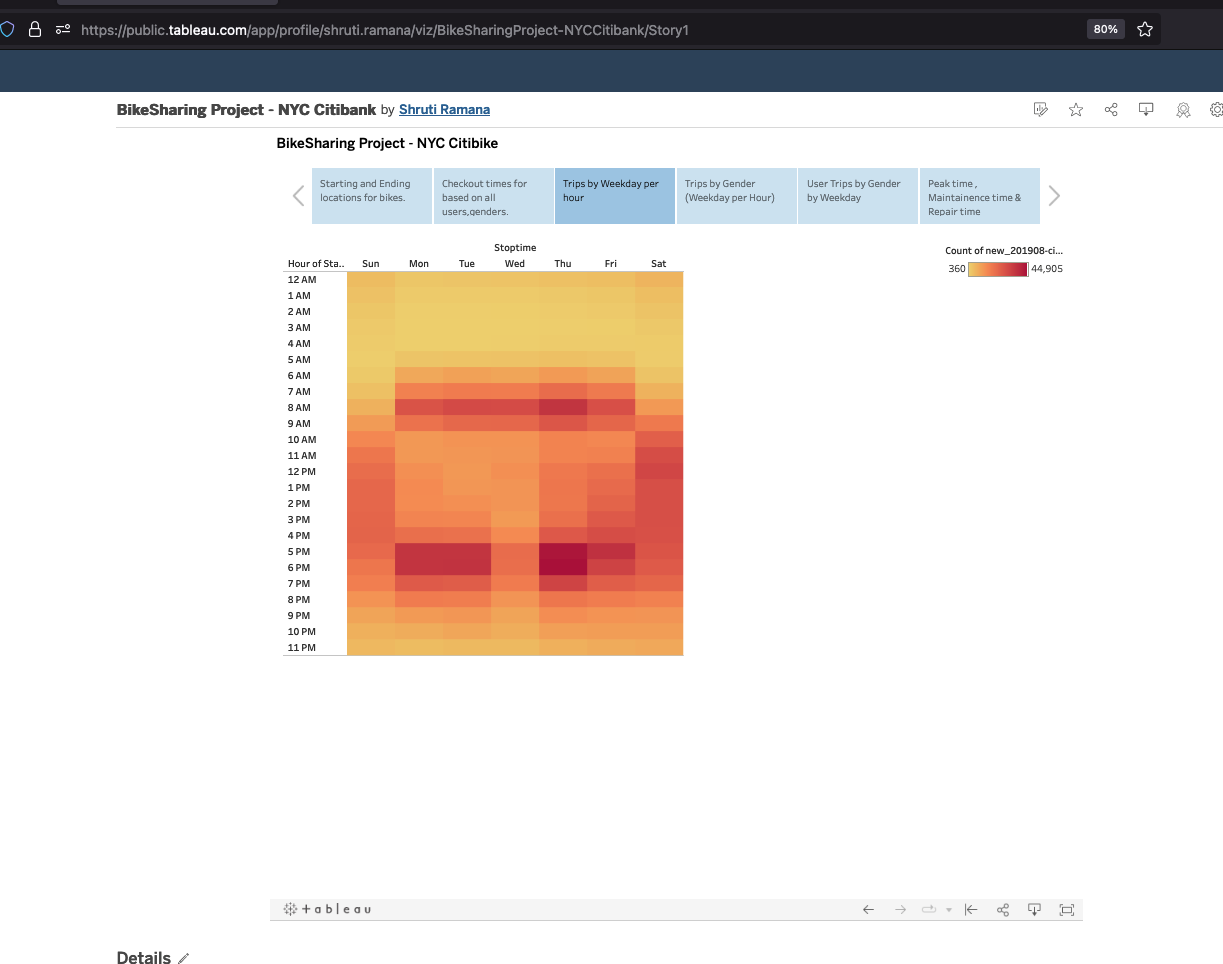
Task: Select Trips by Gender story point
Action: coord(736,196)
